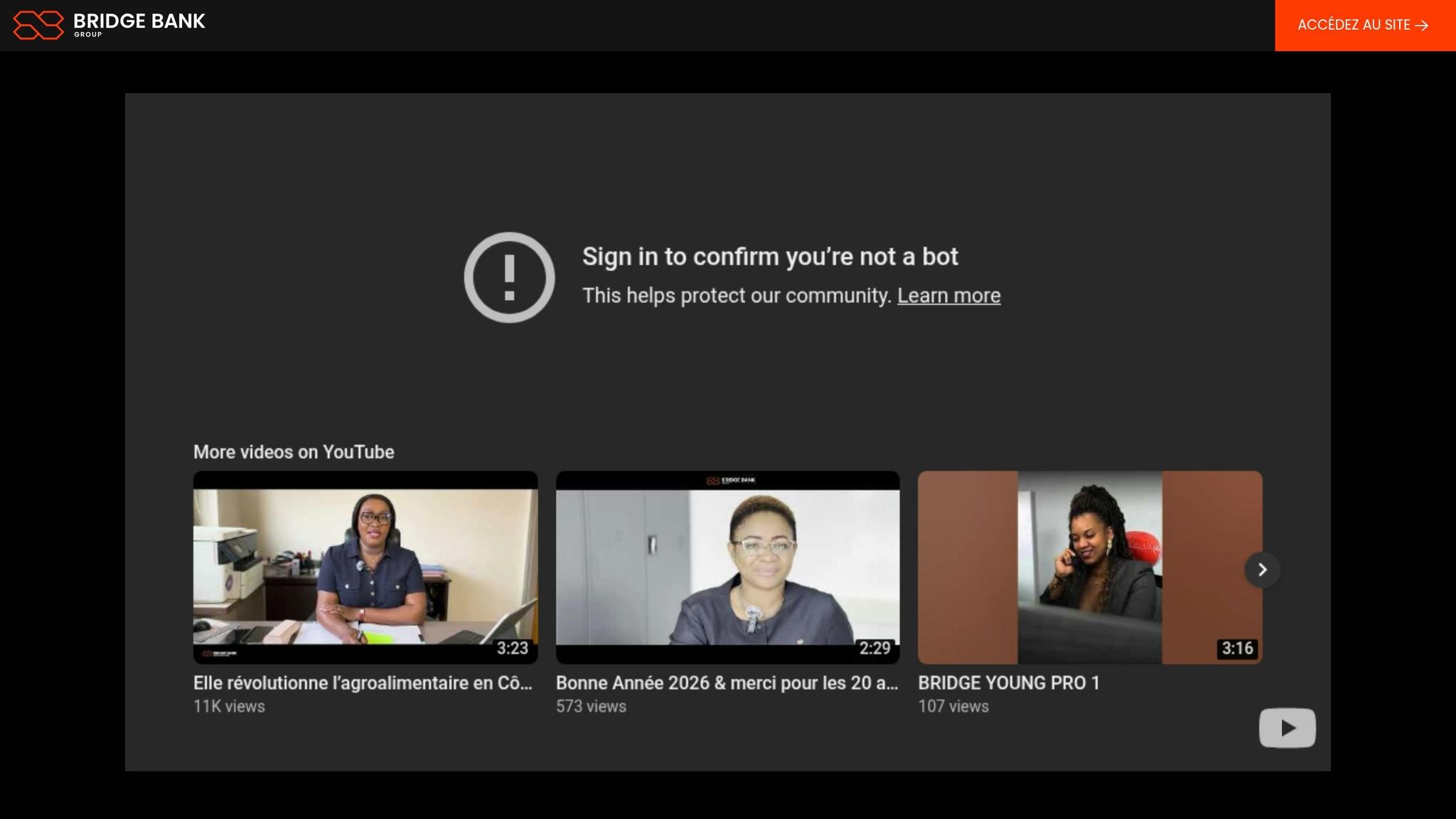Click the arrow in the Accédez au site button
This screenshot has width=1456, height=819.
pos(1422,26)
